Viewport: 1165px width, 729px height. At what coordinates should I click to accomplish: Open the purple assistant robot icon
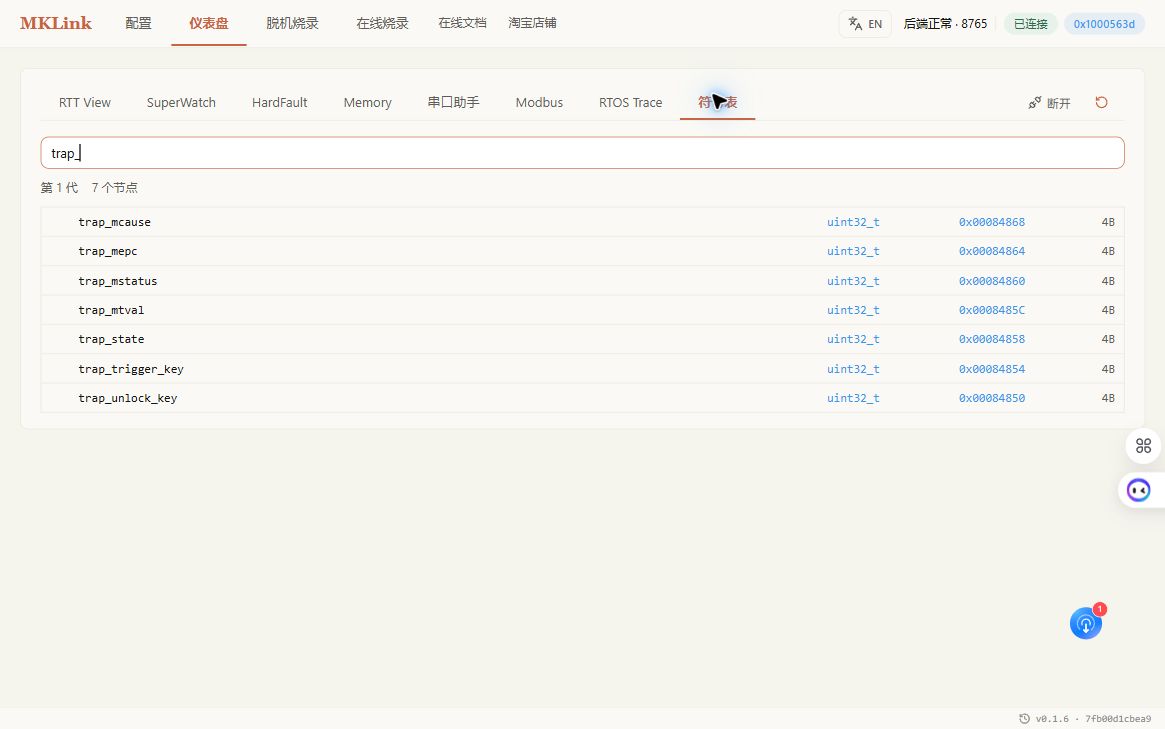tap(1138, 490)
